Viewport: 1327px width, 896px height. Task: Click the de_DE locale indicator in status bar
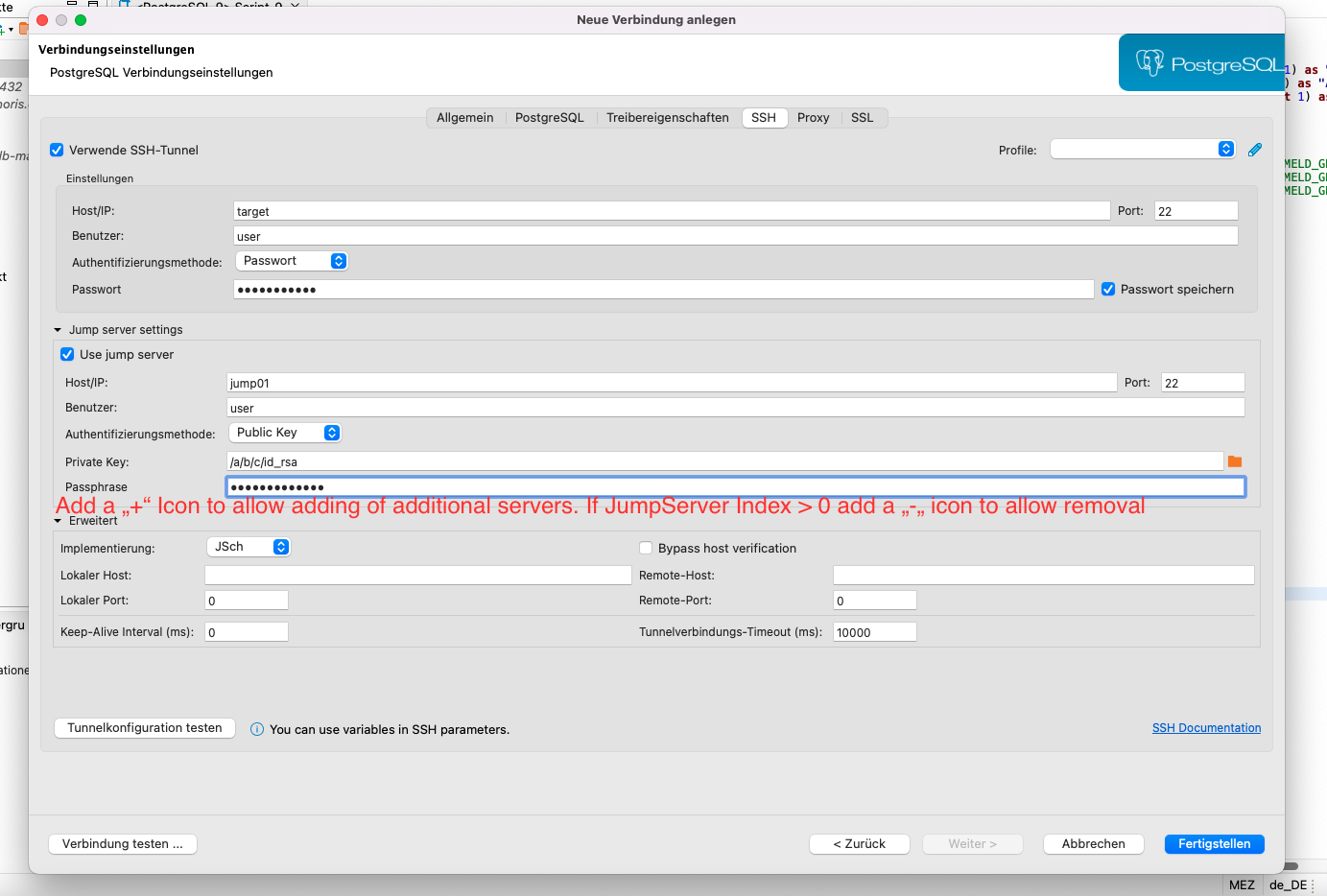point(1288,884)
